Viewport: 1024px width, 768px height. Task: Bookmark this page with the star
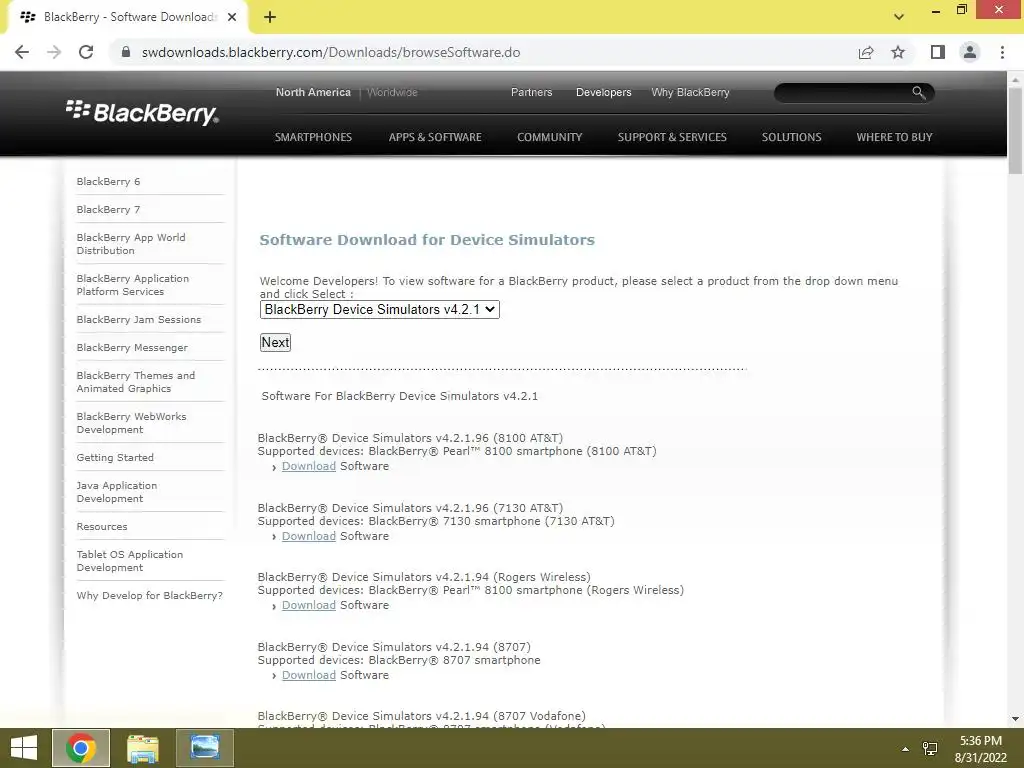[898, 52]
